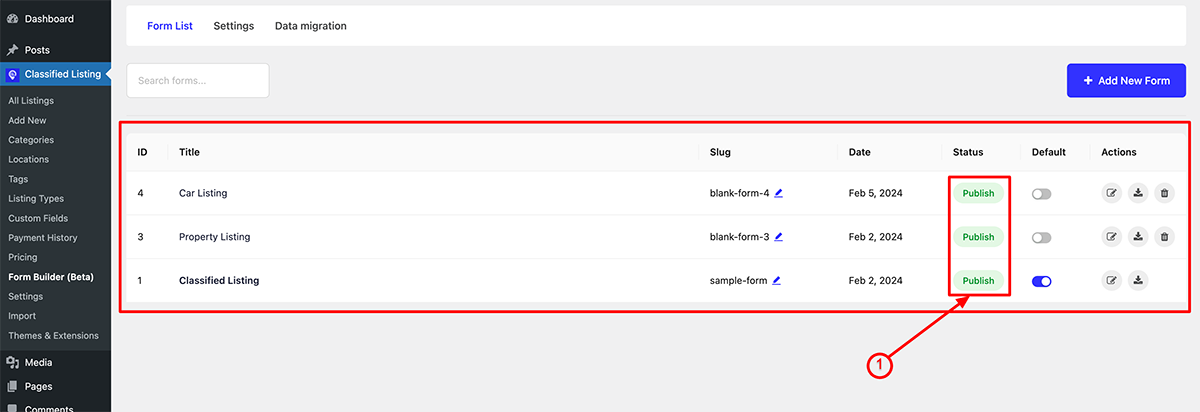Edit slug sample-form pencil icon
1200x412 pixels.
coord(777,281)
